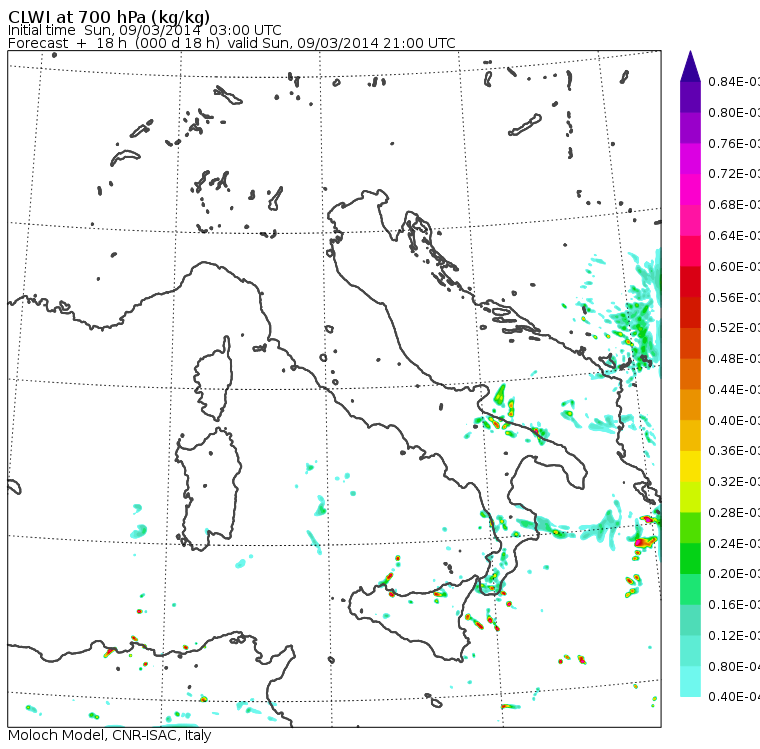Choose the dark red band between 0.52E-03 and 0.56E-03
Viewport: 760px width, 749px height.
[690, 313]
